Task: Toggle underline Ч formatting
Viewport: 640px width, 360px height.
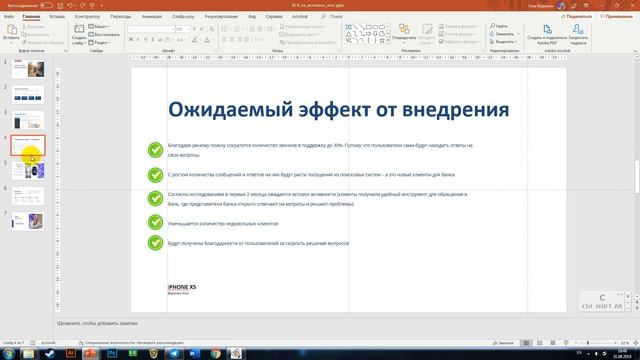Action: coord(146,40)
